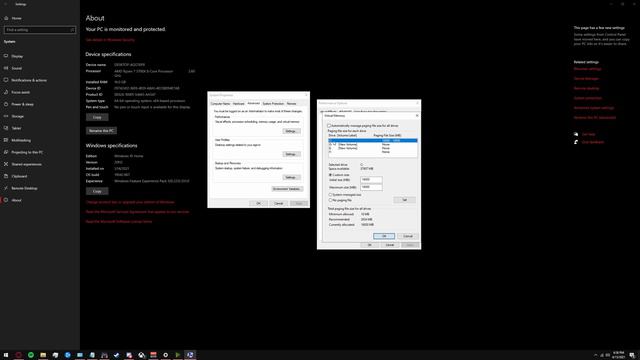Open Power & sleep in sidebar
The image size is (640, 360).
pos(22,104)
